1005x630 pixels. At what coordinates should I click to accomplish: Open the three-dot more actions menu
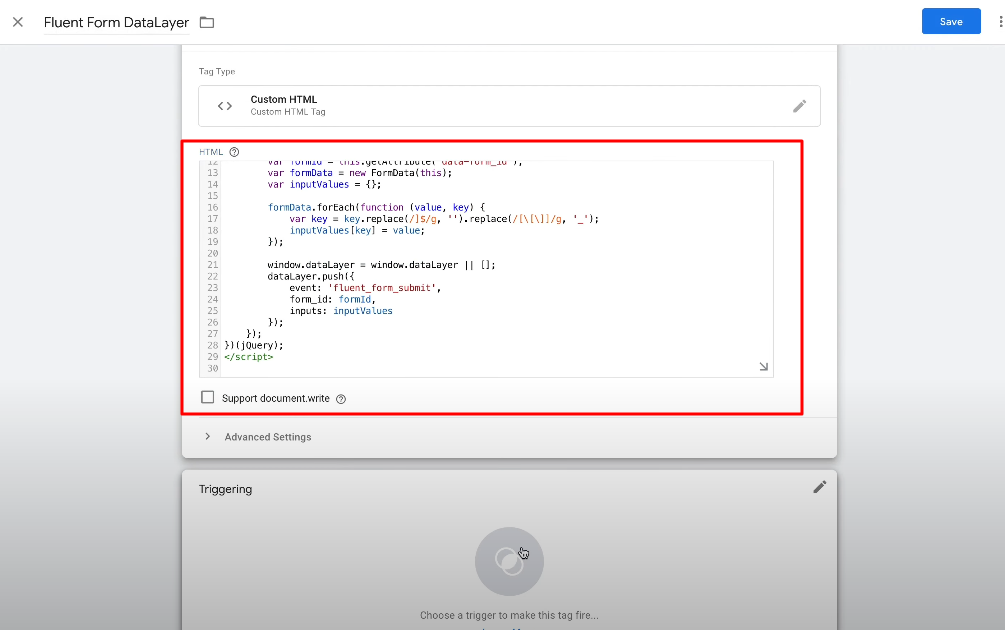(x=999, y=22)
